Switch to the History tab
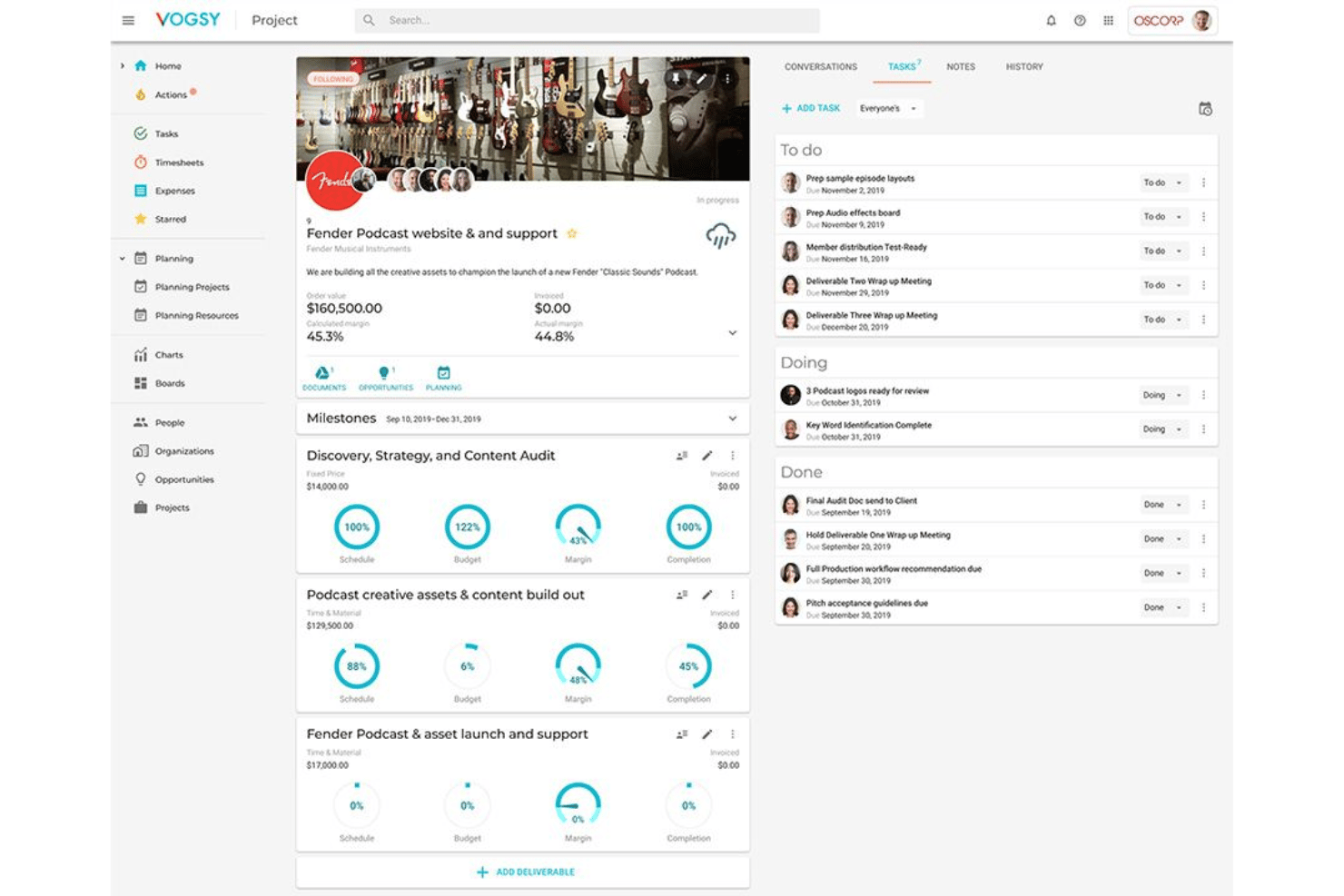Viewport: 1344px width, 896px height. pyautogui.click(x=1024, y=67)
